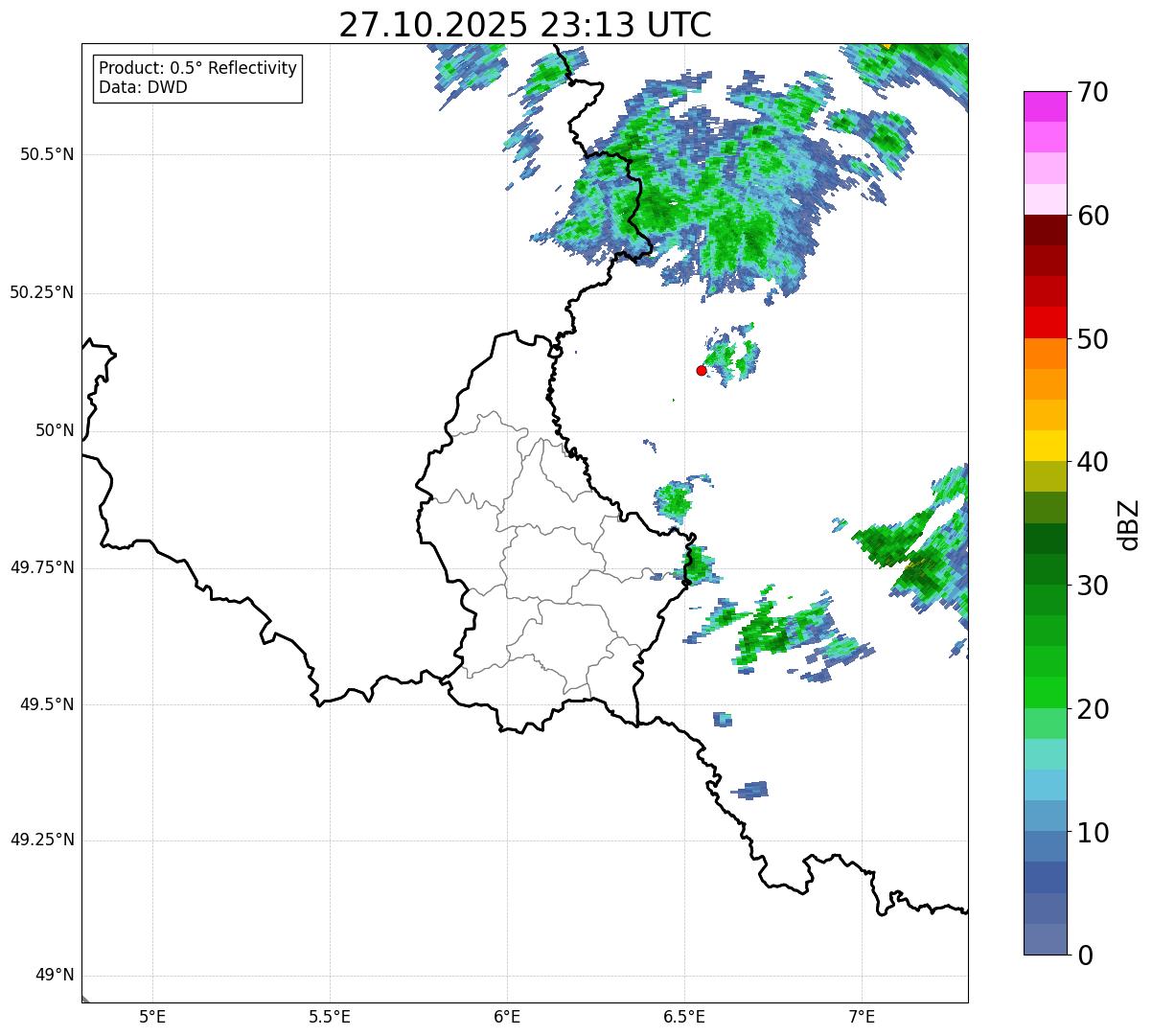The image size is (1152, 1036).
Task: Click the 70 tick label on colorbar
Action: [x=1094, y=92]
